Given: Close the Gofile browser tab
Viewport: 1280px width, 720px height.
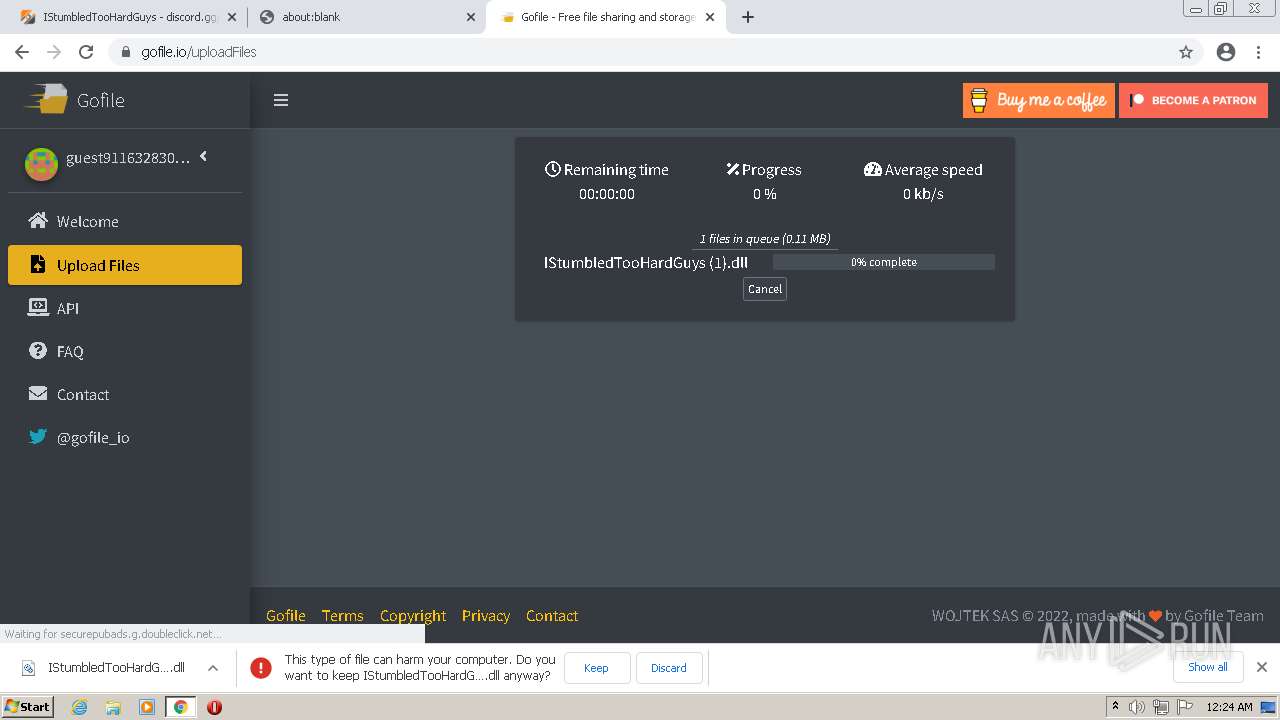Looking at the screenshot, I should (710, 17).
